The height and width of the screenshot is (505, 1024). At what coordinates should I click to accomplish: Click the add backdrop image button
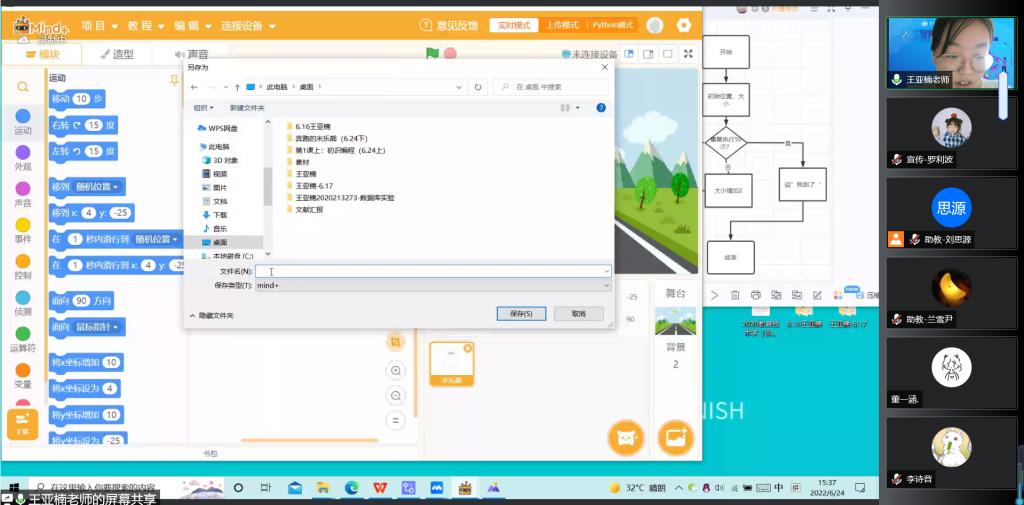point(675,437)
